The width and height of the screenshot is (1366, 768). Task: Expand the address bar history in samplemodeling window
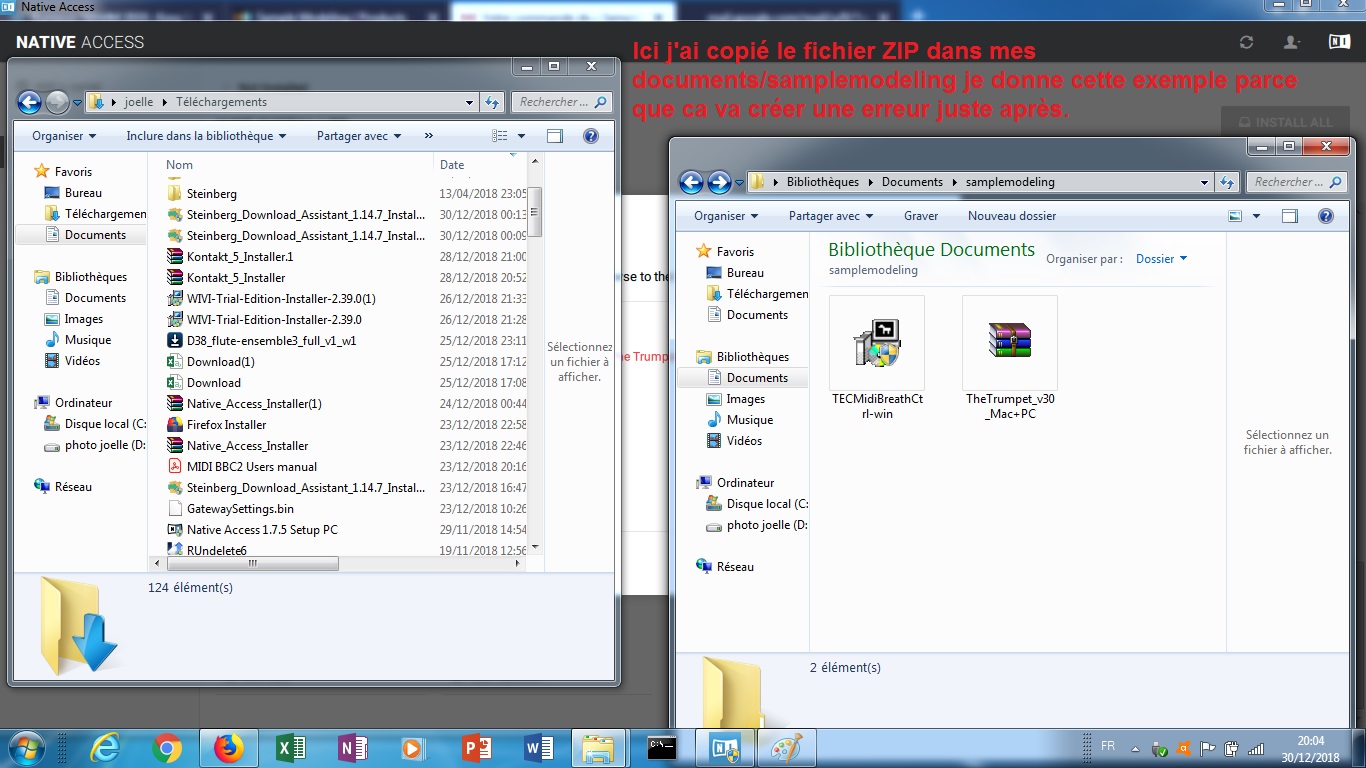point(1205,182)
